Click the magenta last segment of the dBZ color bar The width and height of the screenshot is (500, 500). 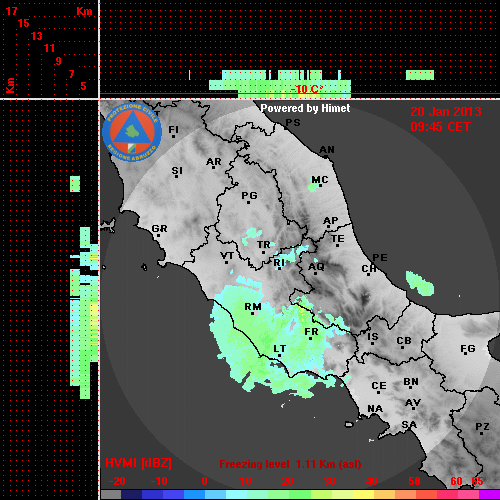coord(489,495)
